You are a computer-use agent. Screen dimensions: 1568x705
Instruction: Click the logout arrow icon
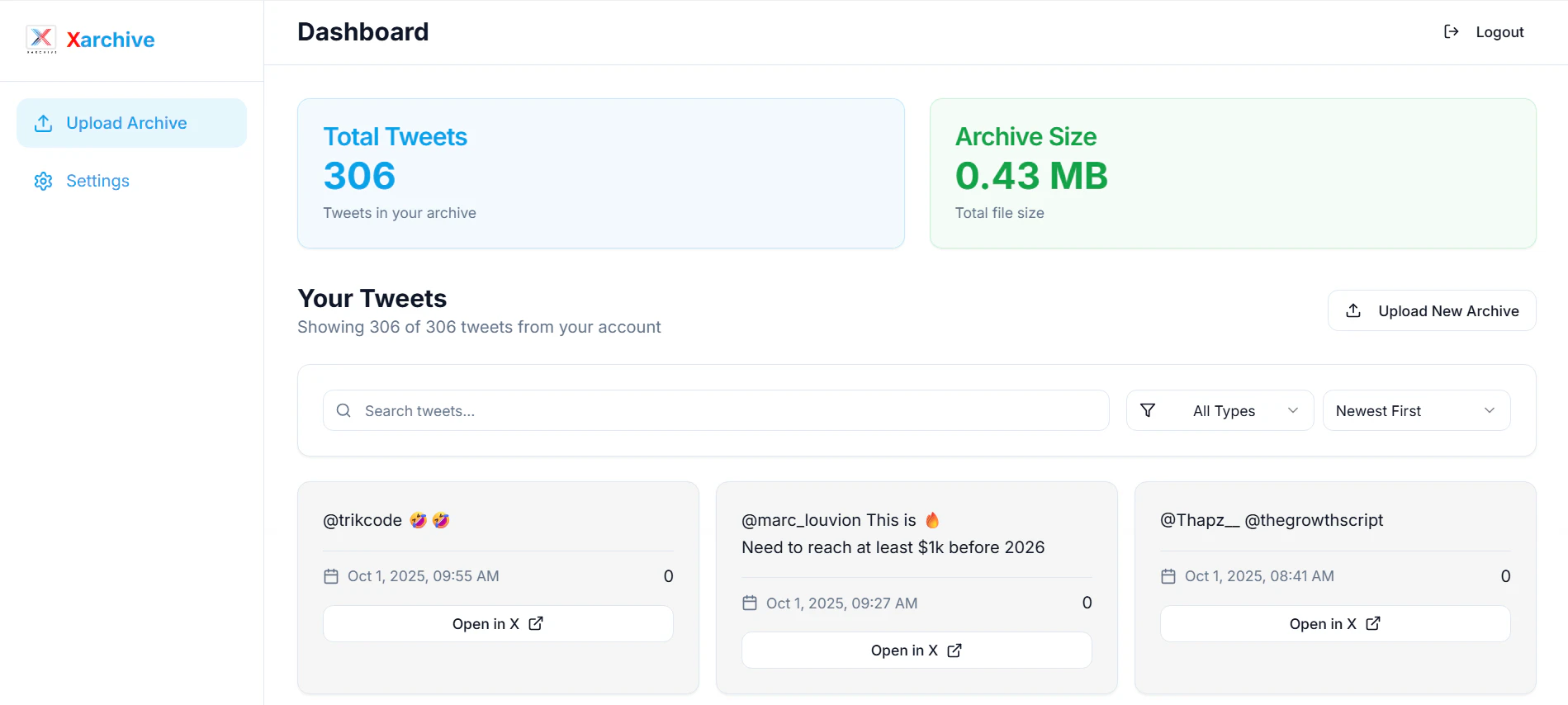coord(1451,32)
